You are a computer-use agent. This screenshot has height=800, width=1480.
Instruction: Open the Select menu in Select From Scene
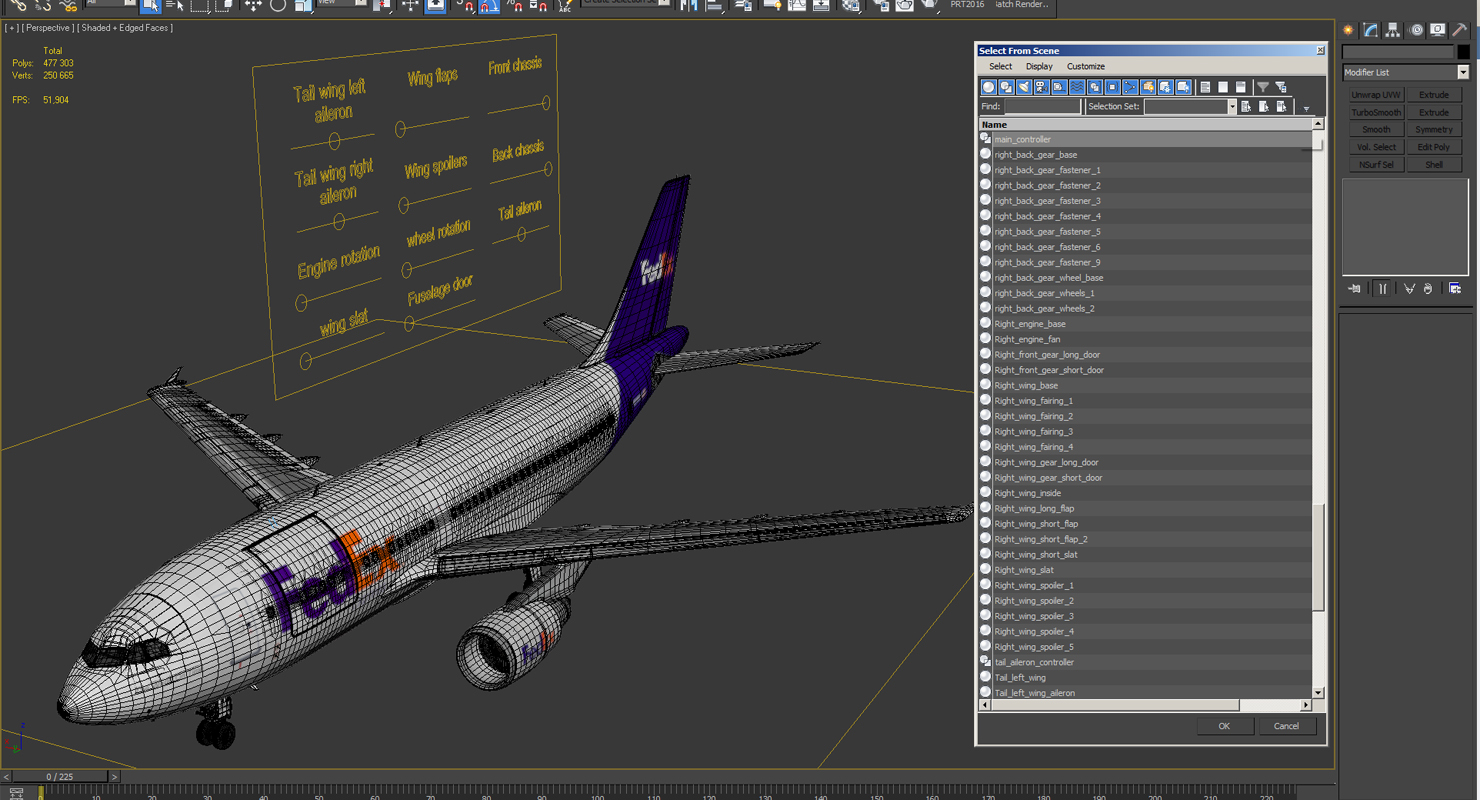click(x=1000, y=66)
